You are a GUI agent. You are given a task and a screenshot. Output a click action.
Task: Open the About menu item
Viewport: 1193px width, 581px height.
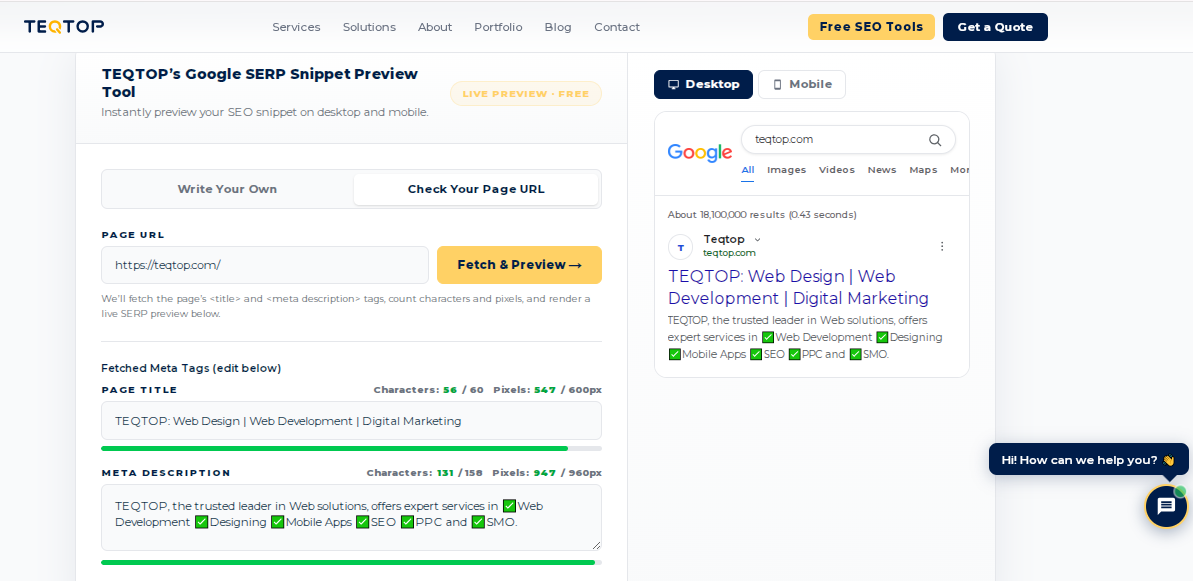(x=435, y=27)
